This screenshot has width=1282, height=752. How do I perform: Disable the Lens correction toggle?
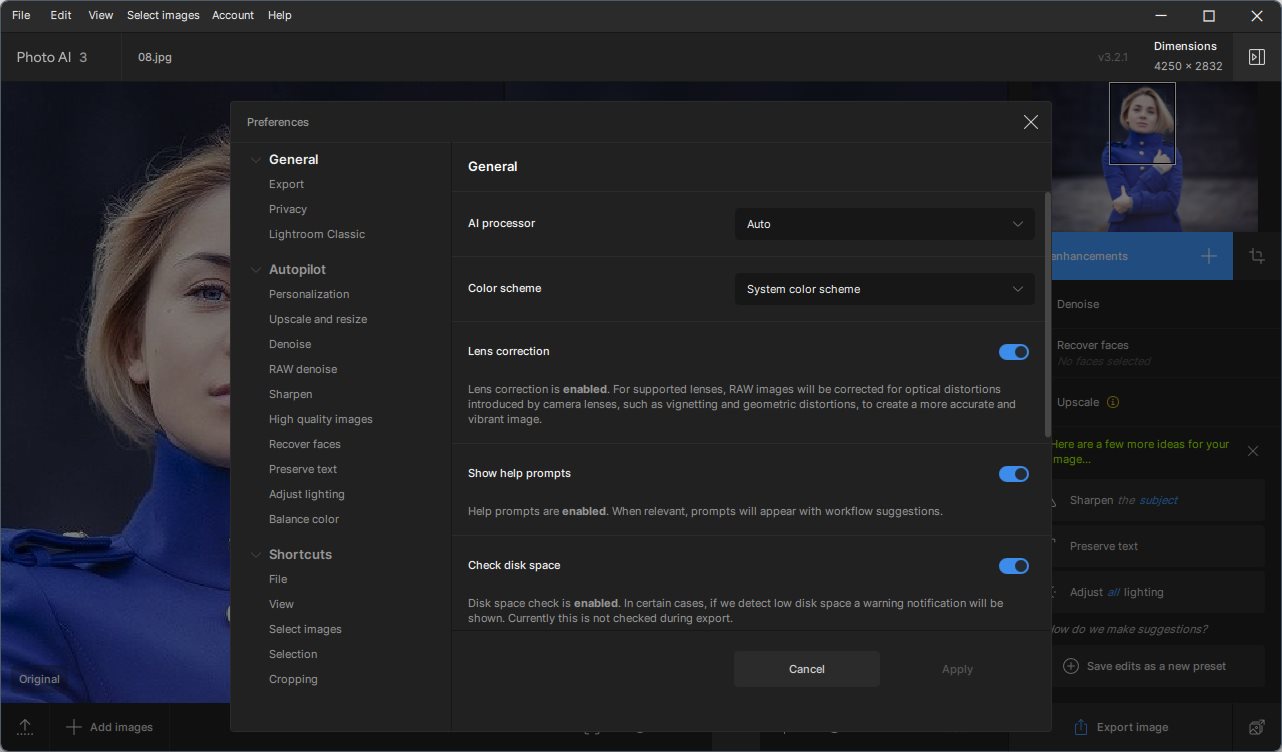(x=1013, y=352)
